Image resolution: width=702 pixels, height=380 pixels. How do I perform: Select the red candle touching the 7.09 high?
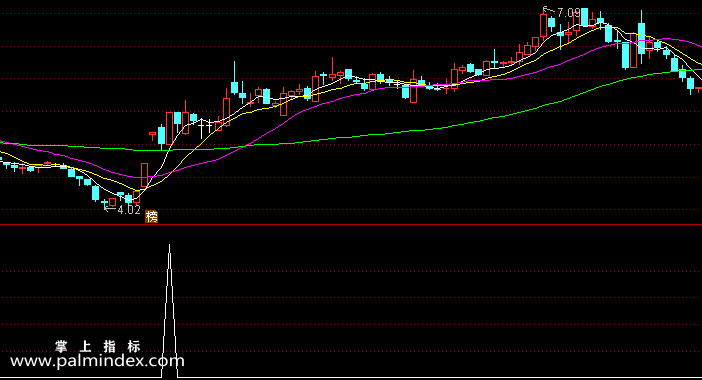coord(544,25)
